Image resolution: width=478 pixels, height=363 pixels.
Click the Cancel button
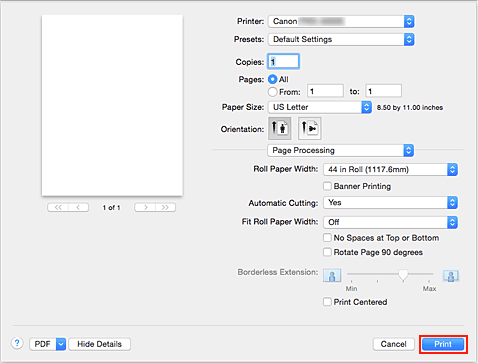click(x=393, y=344)
